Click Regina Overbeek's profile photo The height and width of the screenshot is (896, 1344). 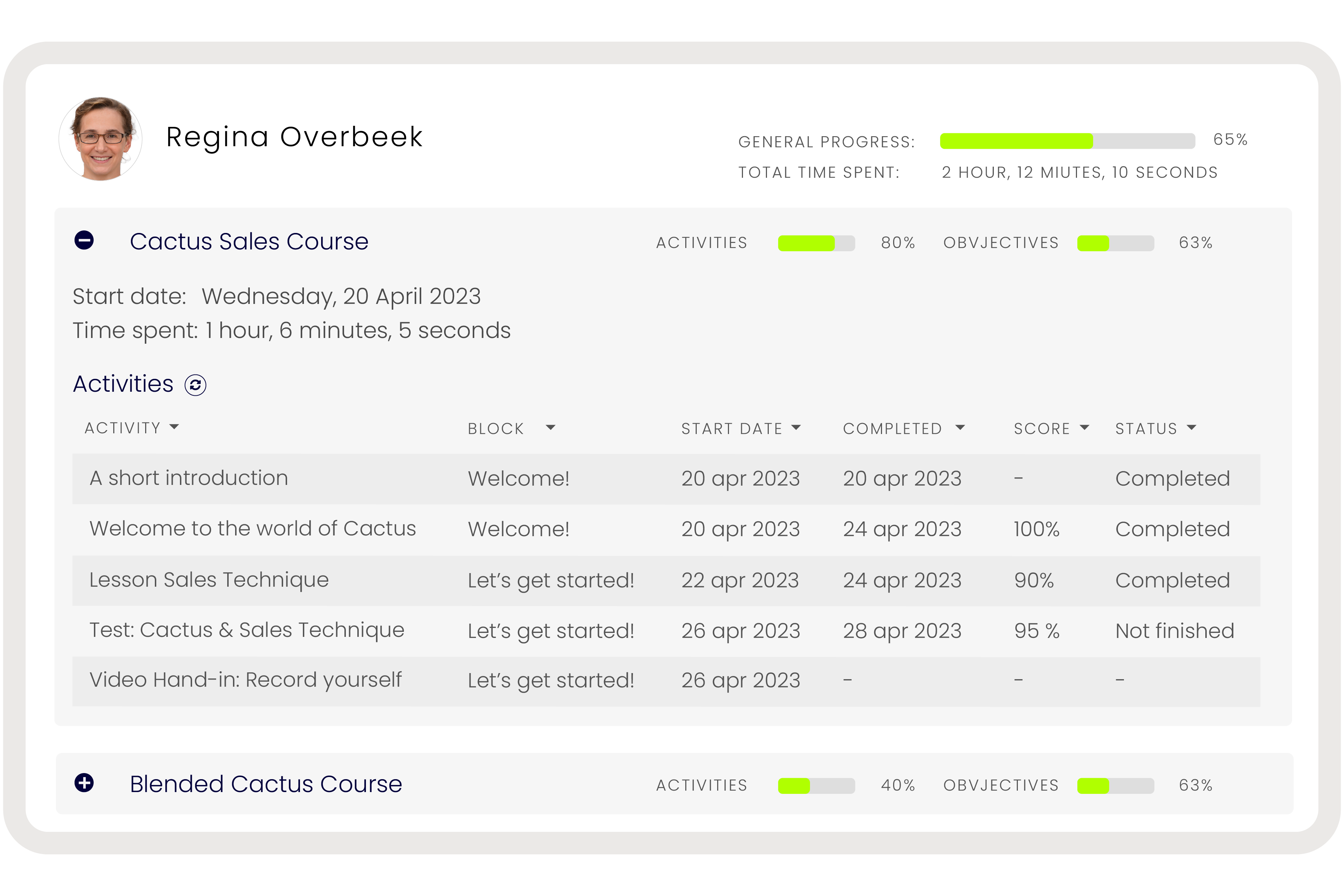[x=101, y=139]
